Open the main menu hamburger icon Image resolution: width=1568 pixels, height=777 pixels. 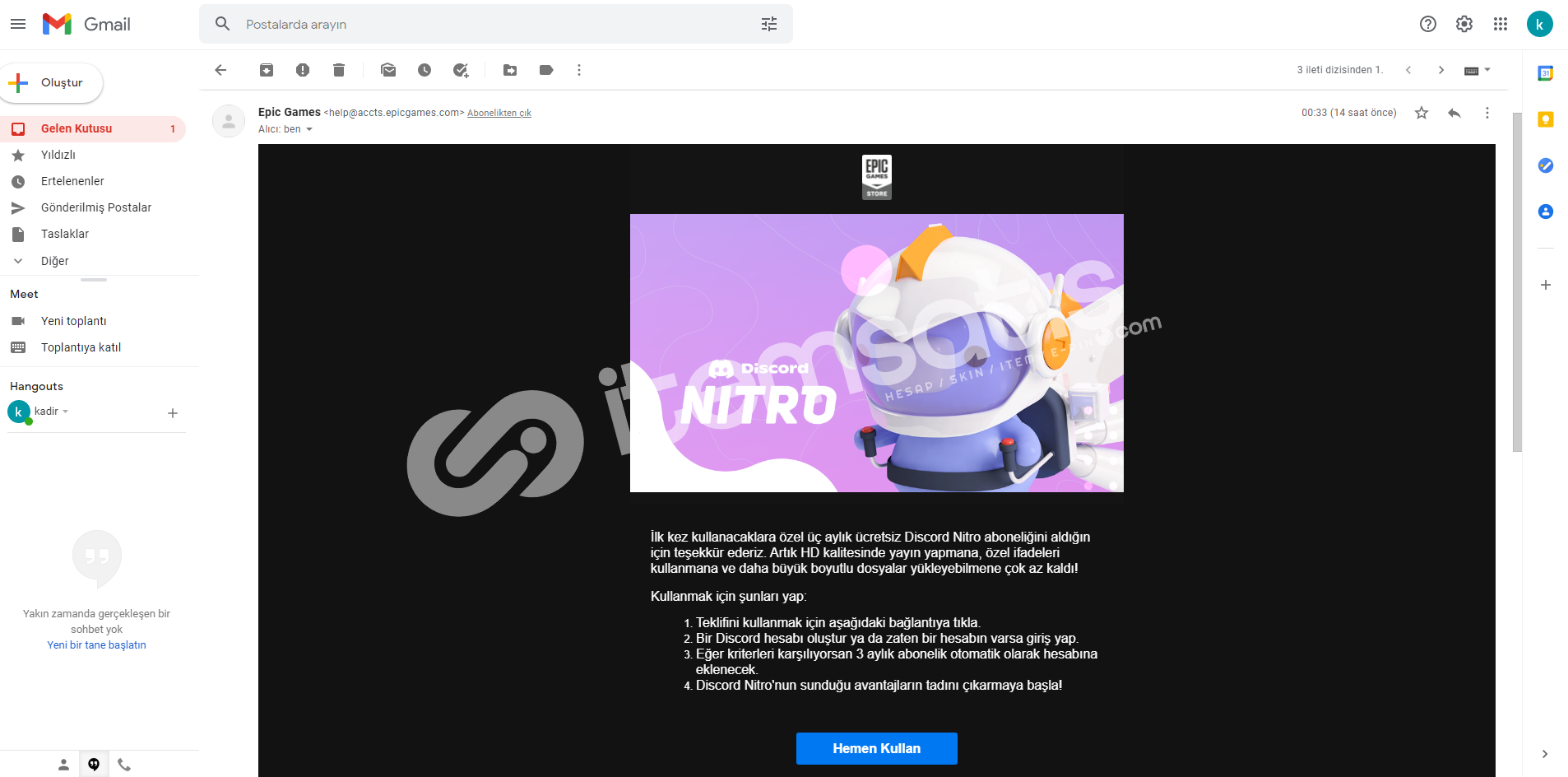click(x=18, y=24)
